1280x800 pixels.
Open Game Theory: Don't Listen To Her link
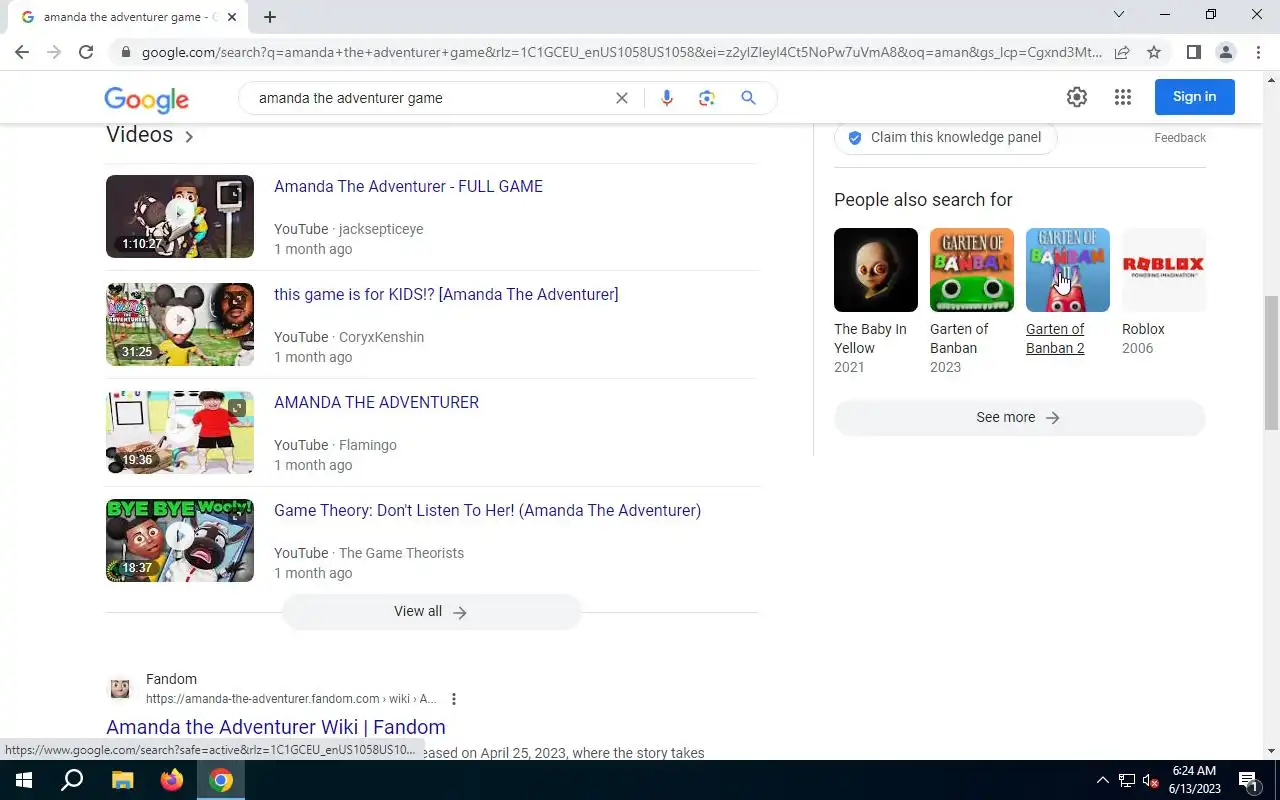point(487,510)
